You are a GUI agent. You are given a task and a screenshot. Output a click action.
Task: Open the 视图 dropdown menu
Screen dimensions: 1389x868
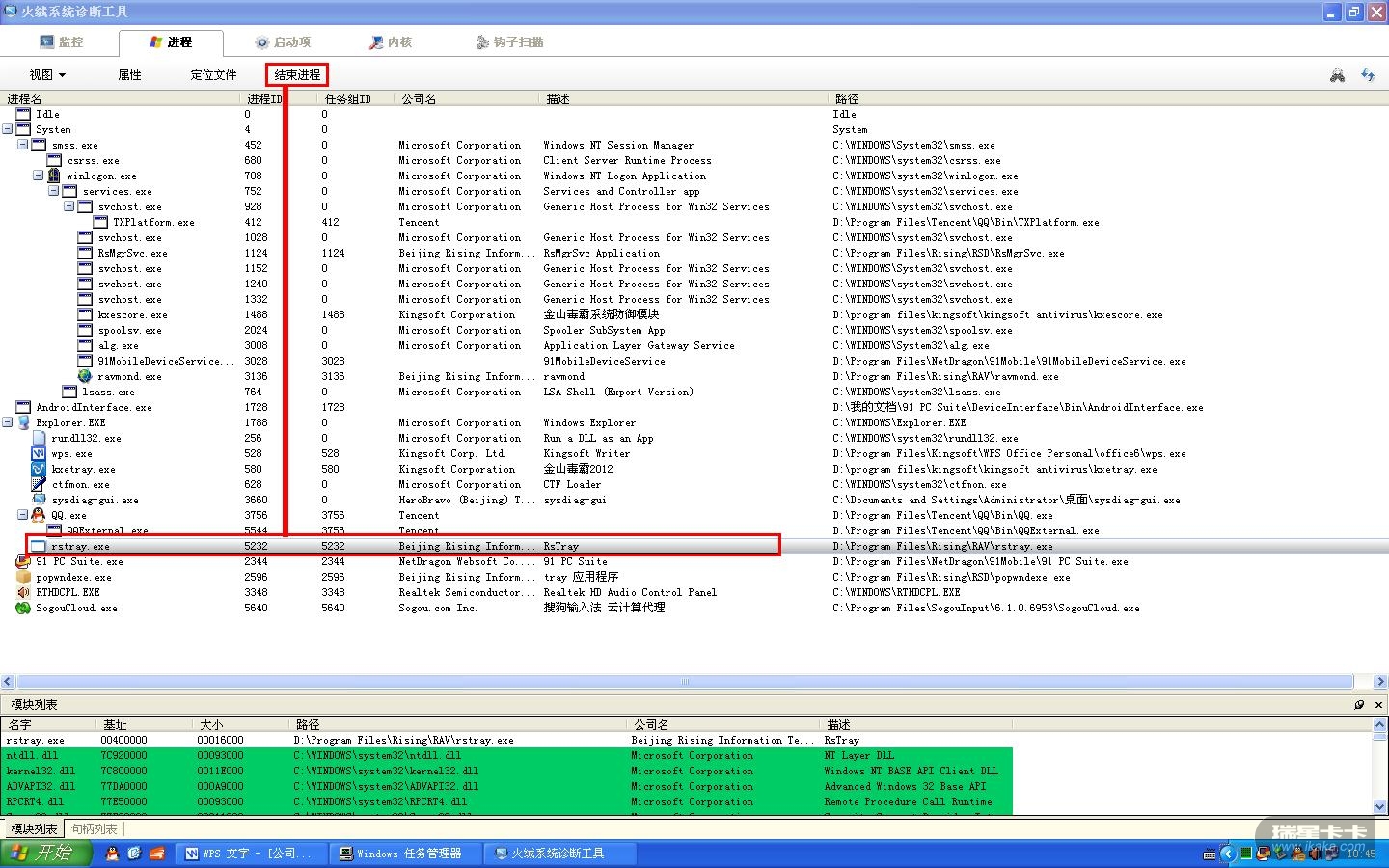point(47,75)
